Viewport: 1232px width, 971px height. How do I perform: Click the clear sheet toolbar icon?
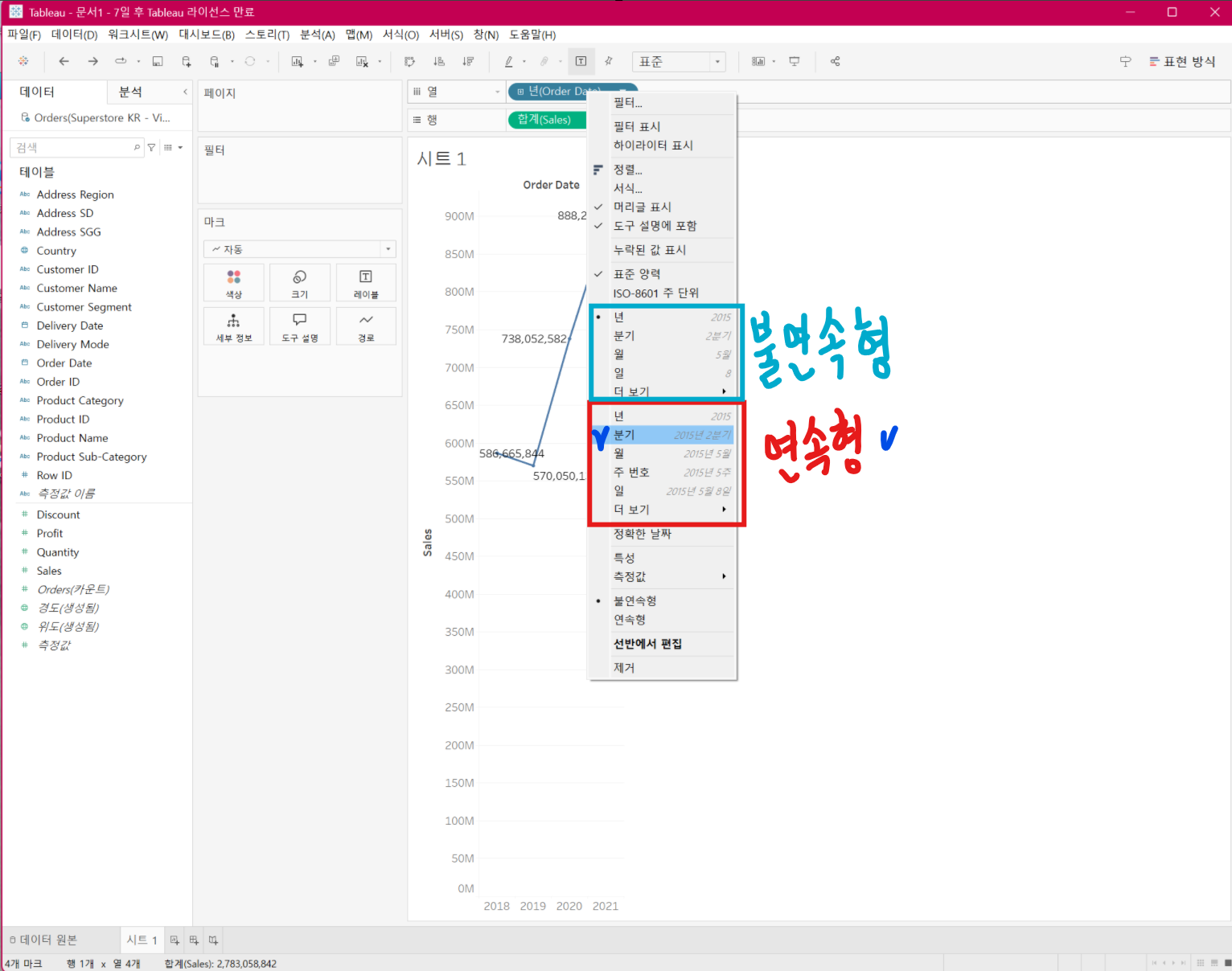click(362, 61)
